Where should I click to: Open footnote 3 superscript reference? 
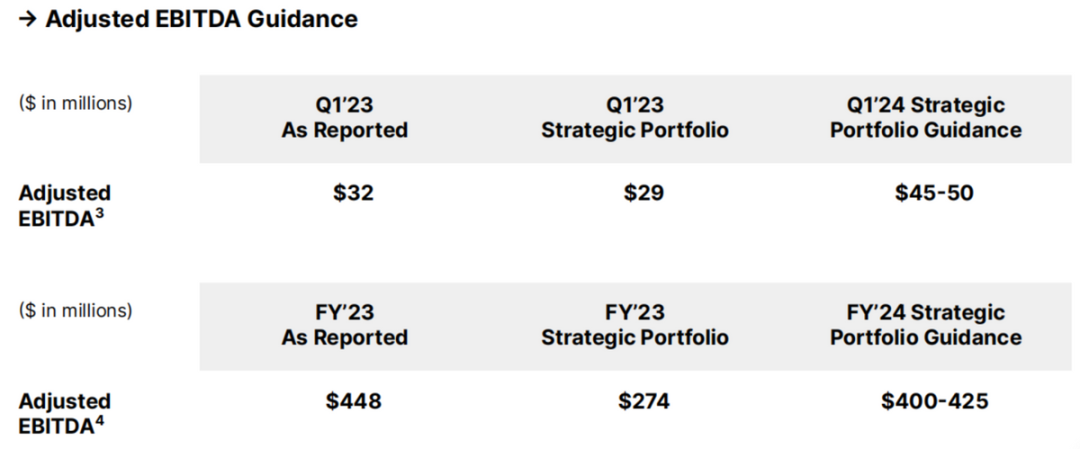pyautogui.click(x=102, y=212)
